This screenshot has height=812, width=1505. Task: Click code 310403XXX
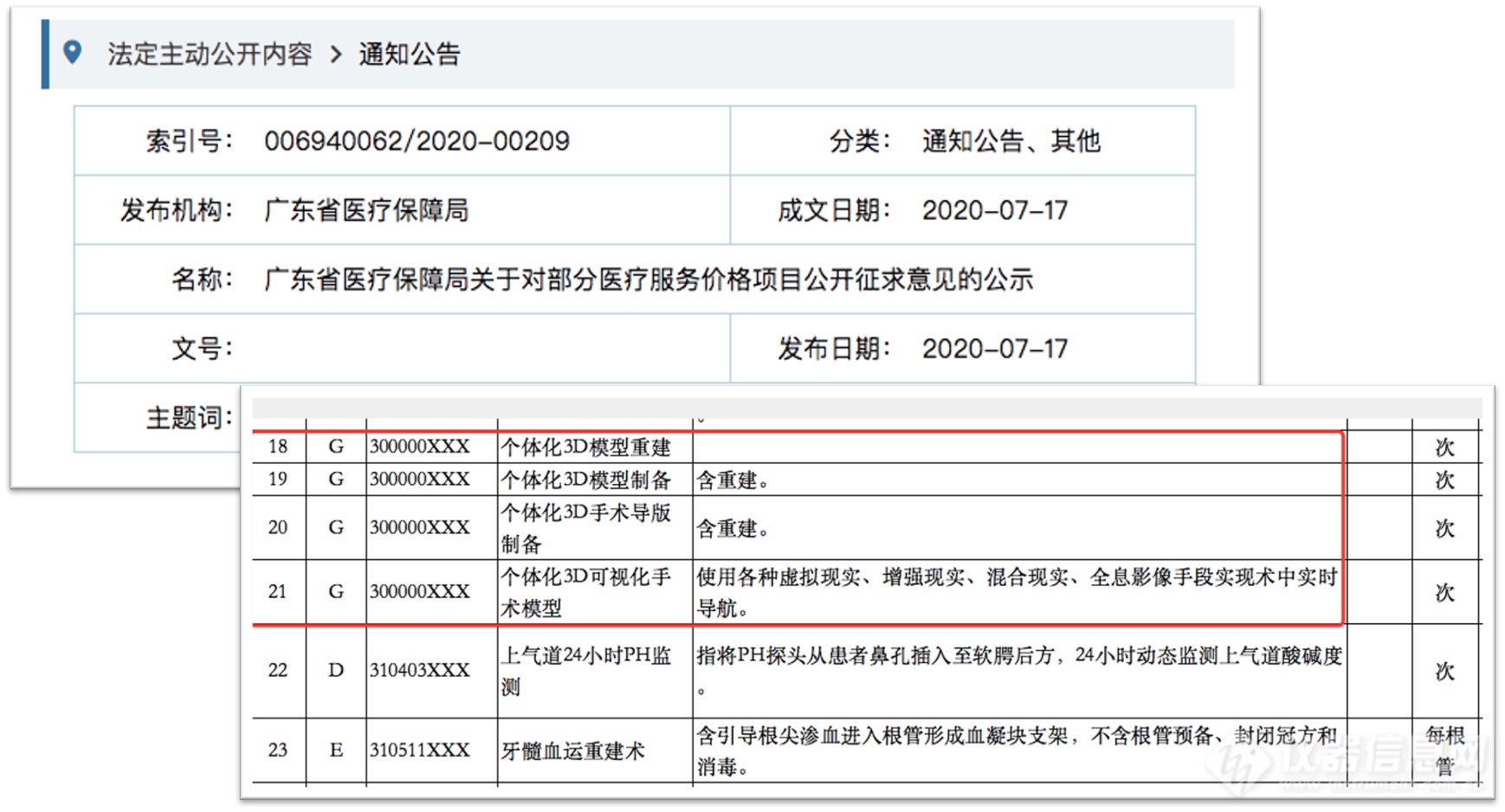click(420, 670)
